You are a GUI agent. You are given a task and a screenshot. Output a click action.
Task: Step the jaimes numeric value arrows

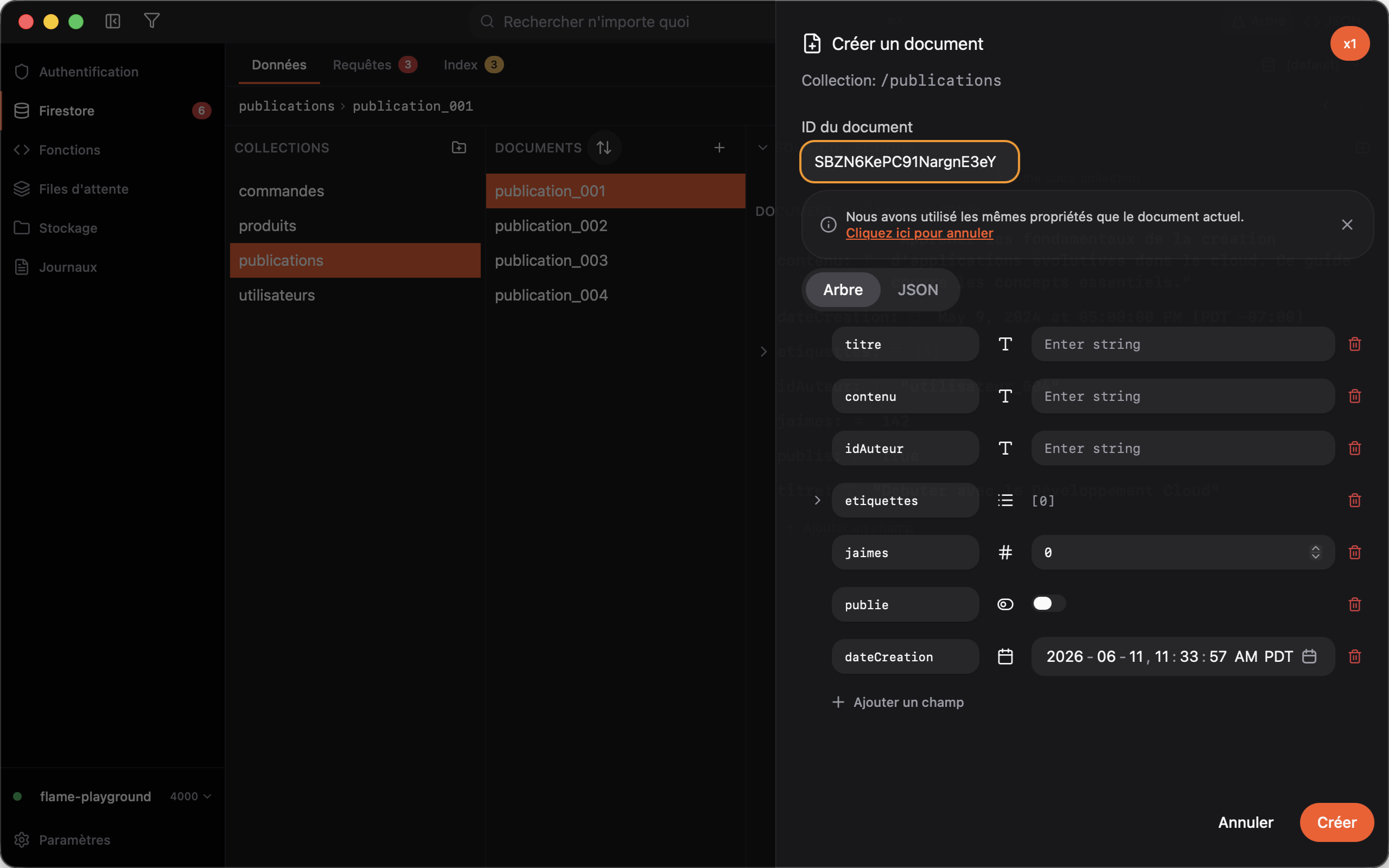point(1316,552)
